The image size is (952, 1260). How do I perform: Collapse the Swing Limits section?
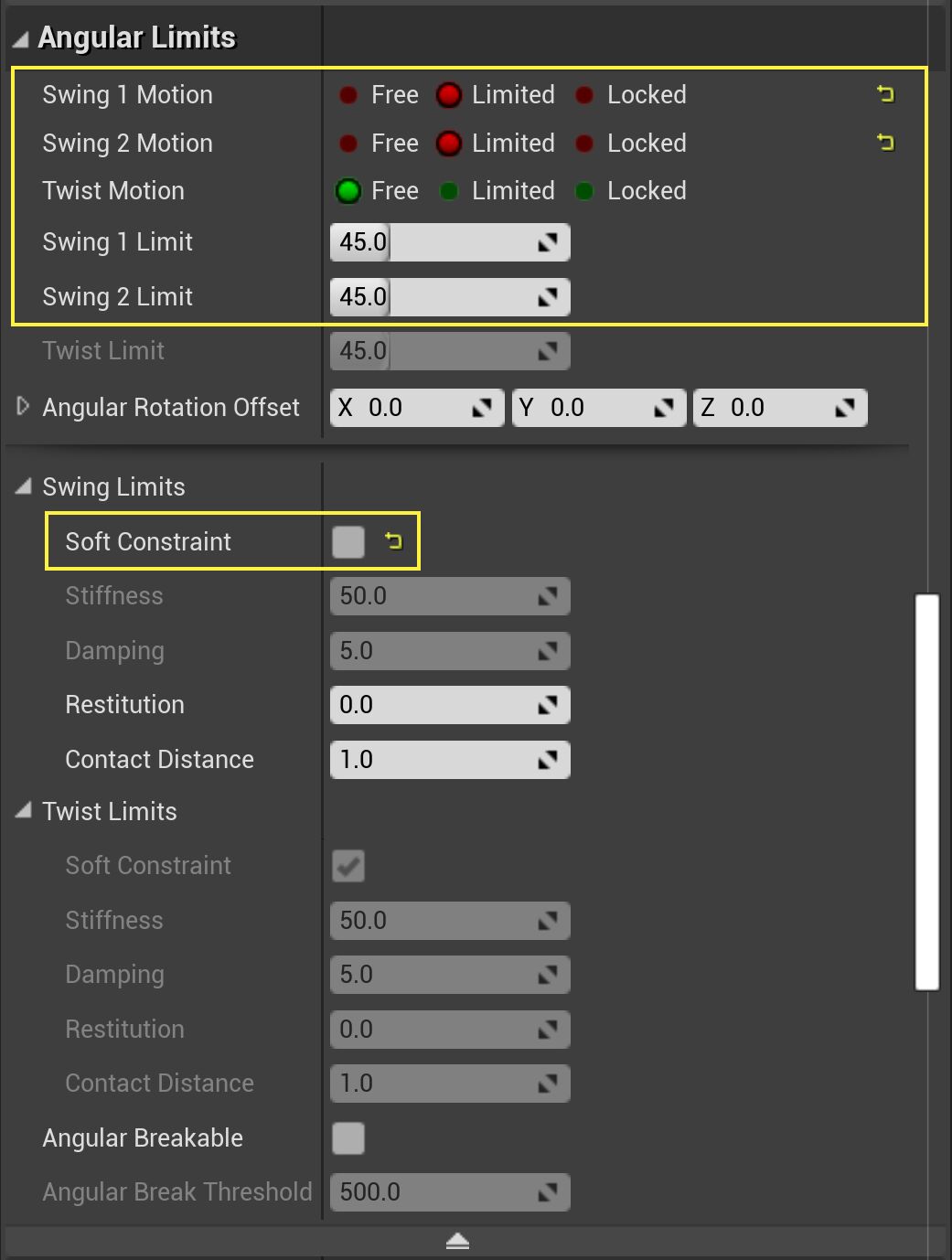23,486
